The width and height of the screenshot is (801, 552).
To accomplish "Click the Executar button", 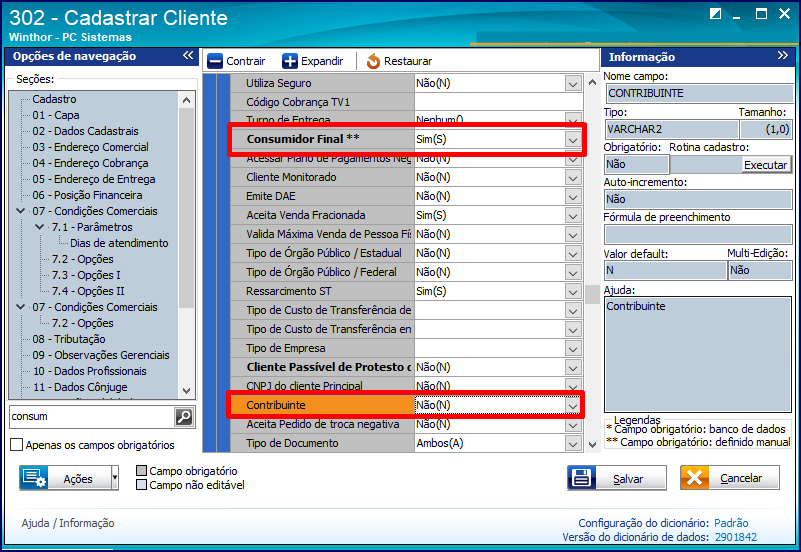I will pyautogui.click(x=765, y=164).
